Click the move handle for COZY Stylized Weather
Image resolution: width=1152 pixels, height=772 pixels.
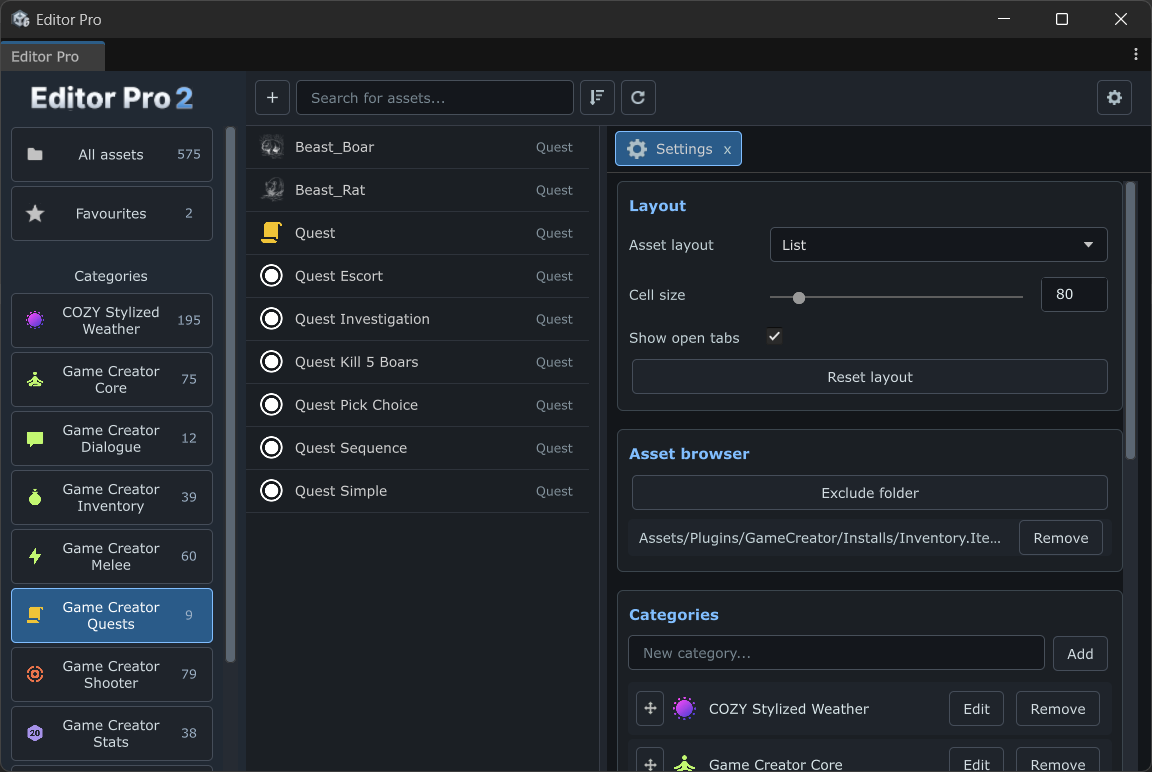650,709
